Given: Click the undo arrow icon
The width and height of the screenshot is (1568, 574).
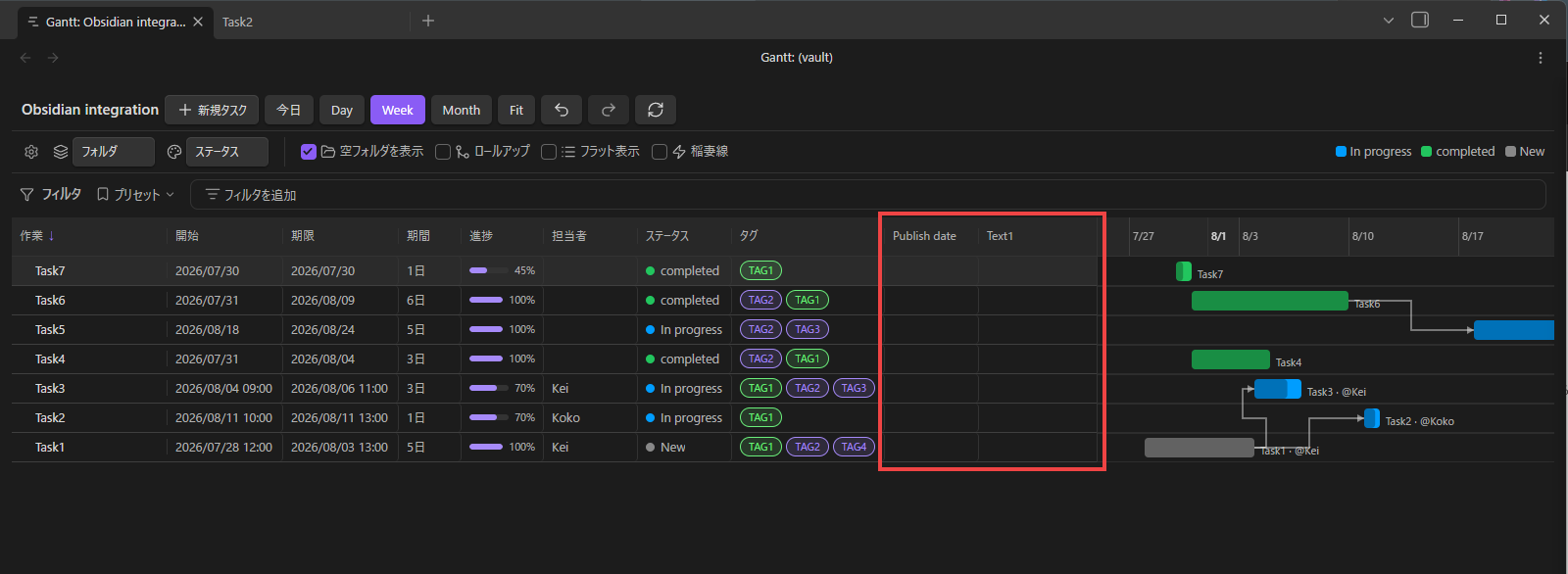Looking at the screenshot, I should 562,110.
